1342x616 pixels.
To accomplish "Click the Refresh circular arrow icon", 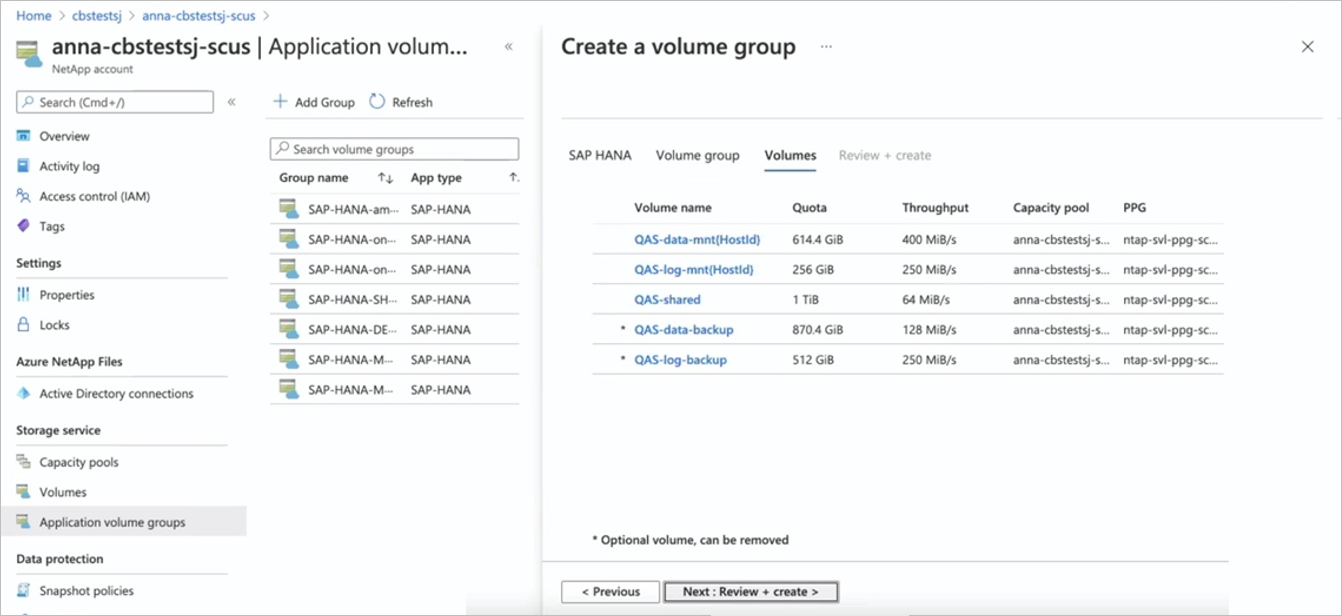I will pyautogui.click(x=377, y=102).
